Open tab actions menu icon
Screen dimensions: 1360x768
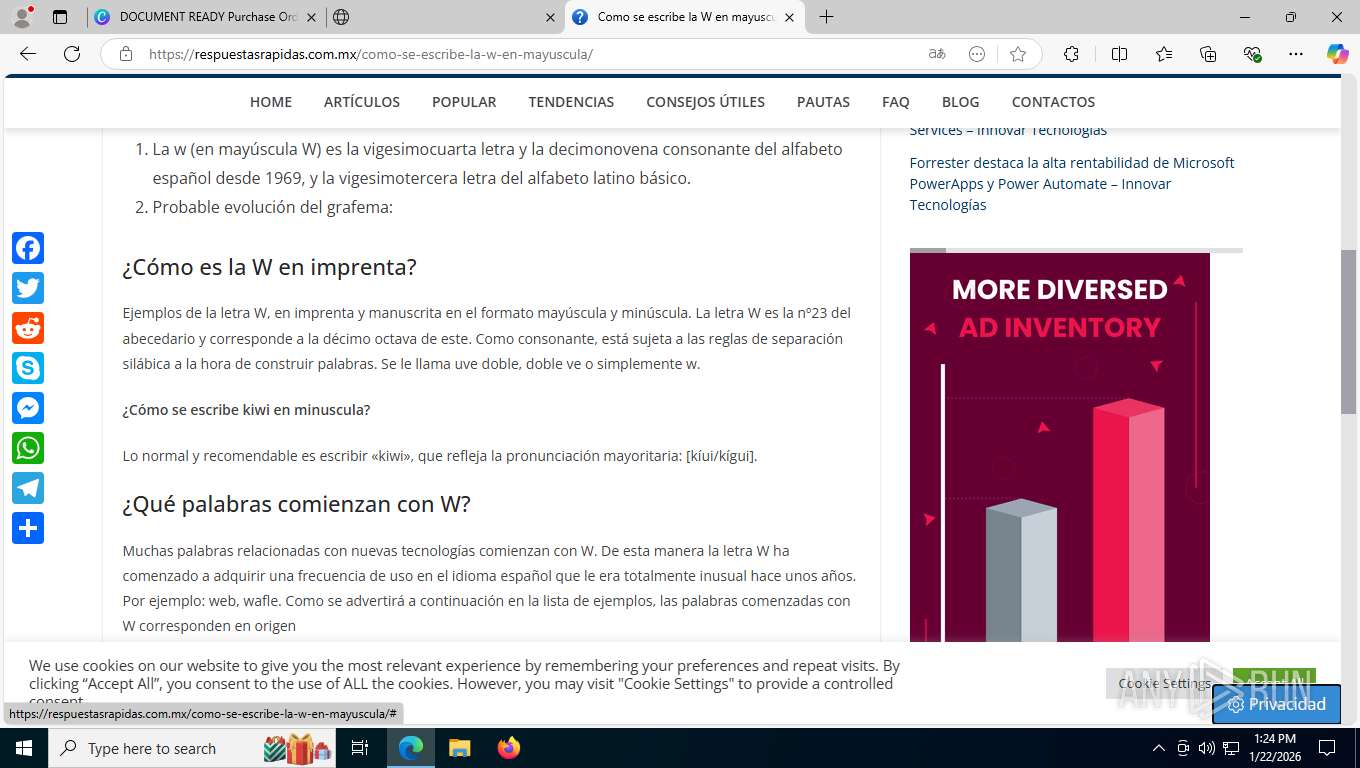(60, 17)
